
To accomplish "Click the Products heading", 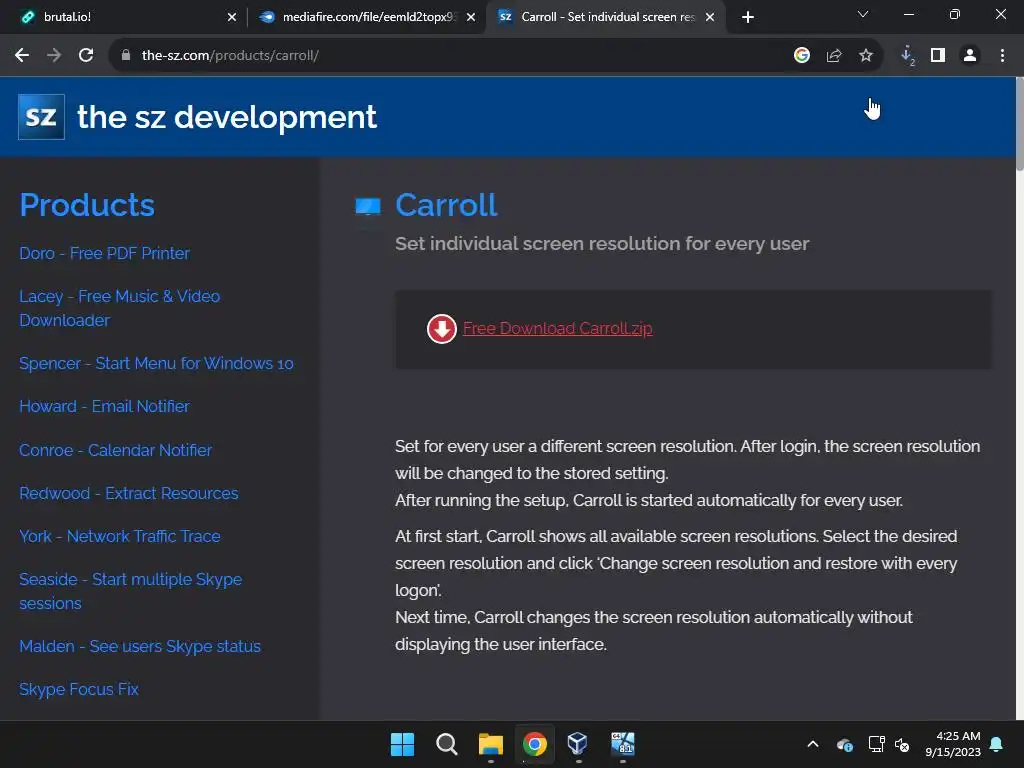I will pyautogui.click(x=87, y=205).
